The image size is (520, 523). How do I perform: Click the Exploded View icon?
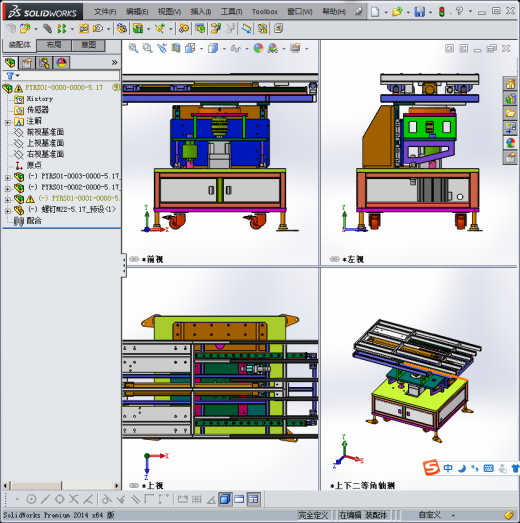click(x=215, y=29)
